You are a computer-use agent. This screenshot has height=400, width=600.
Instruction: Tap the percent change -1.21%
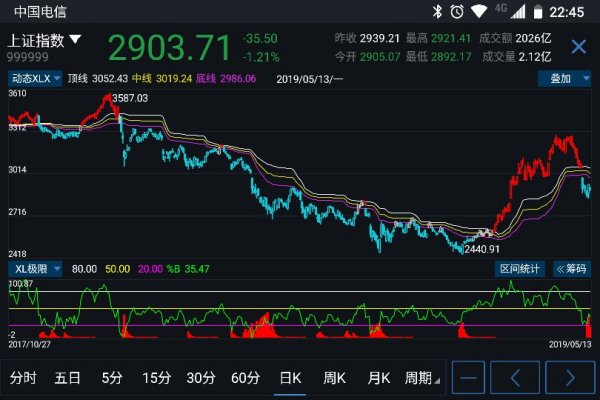pos(261,57)
